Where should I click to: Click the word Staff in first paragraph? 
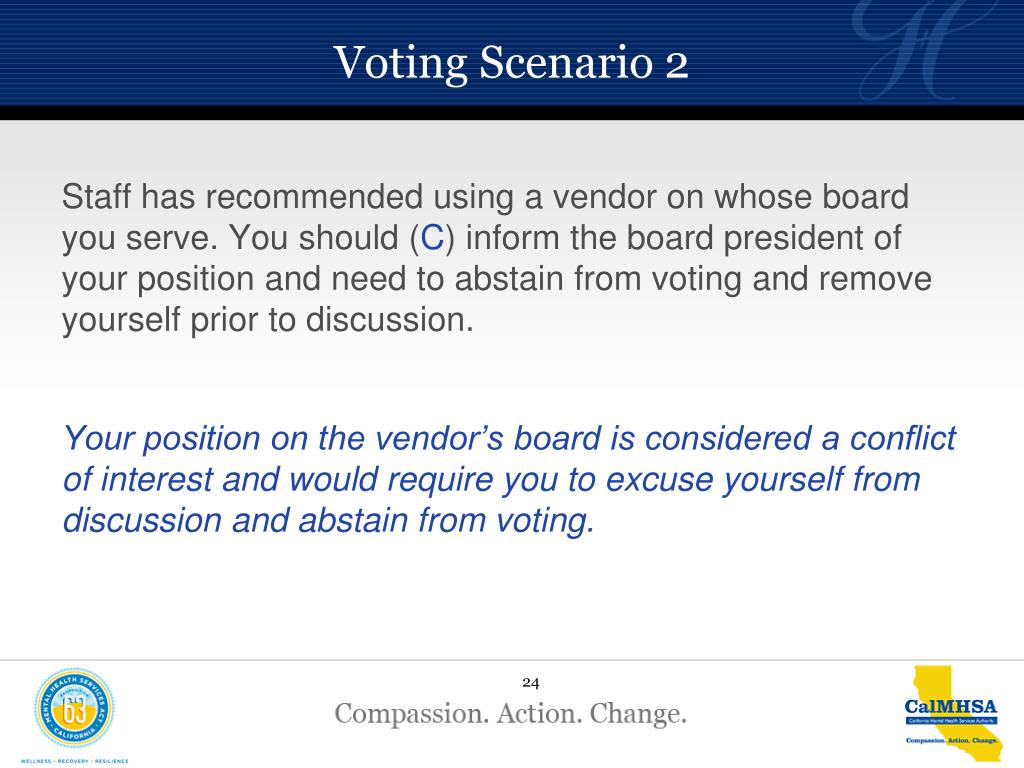coord(97,197)
